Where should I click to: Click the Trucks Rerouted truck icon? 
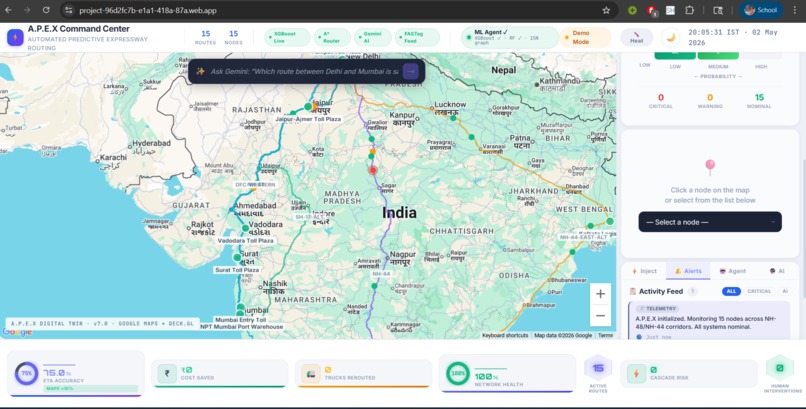(311, 374)
